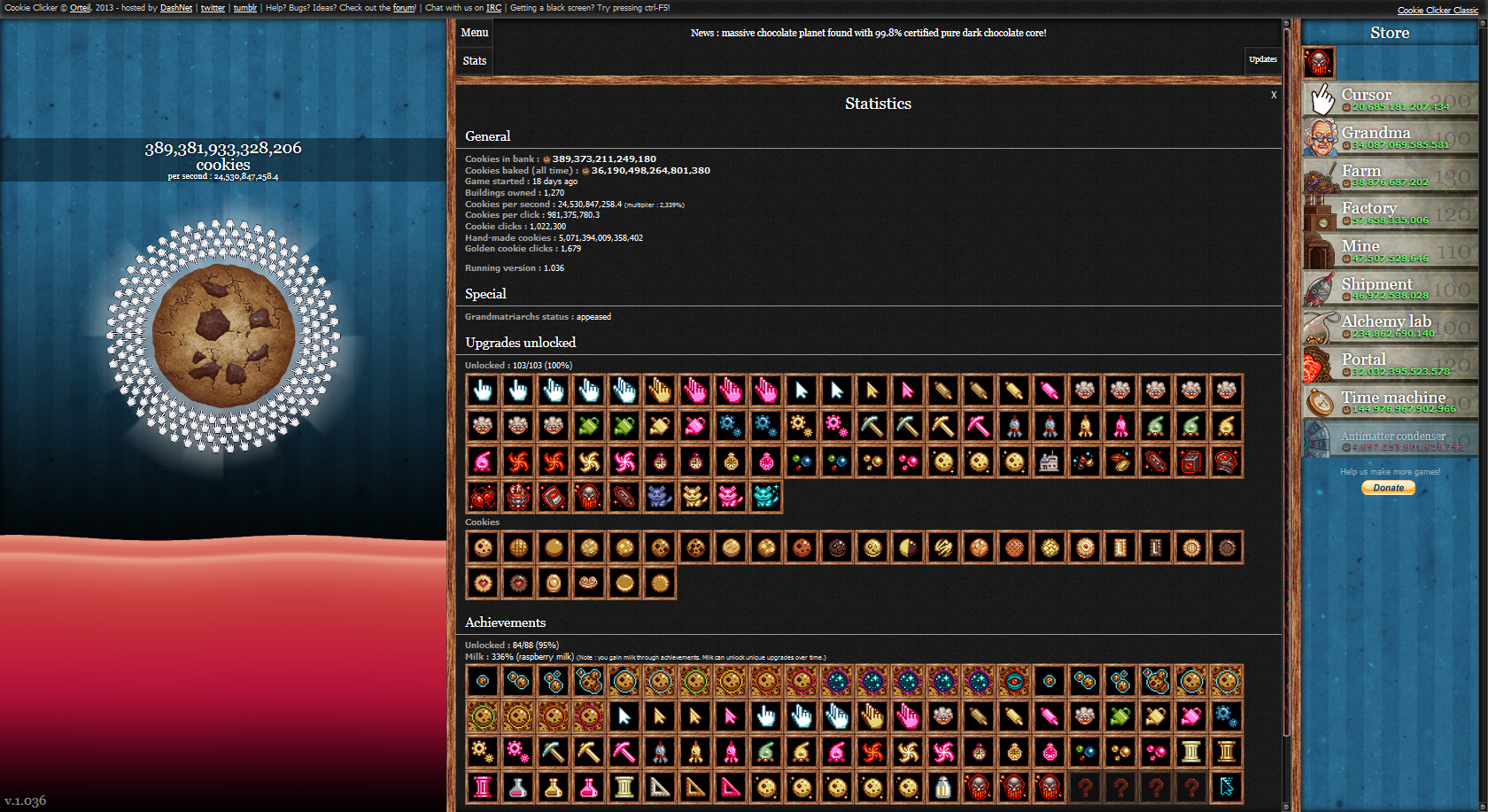Screen dimensions: 1488x812
Task: Click the 'Buildings owned : 1,270' line
Action: click(x=515, y=193)
